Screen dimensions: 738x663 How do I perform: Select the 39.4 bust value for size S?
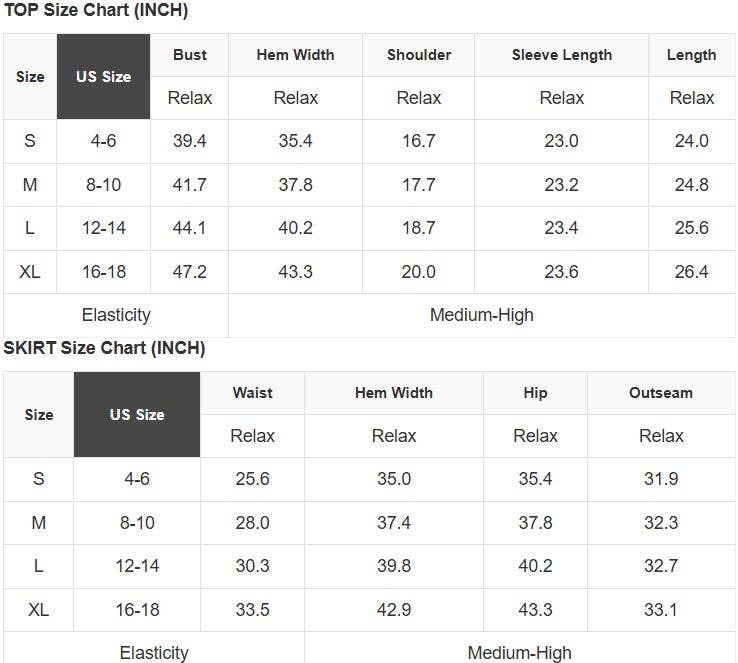point(190,141)
